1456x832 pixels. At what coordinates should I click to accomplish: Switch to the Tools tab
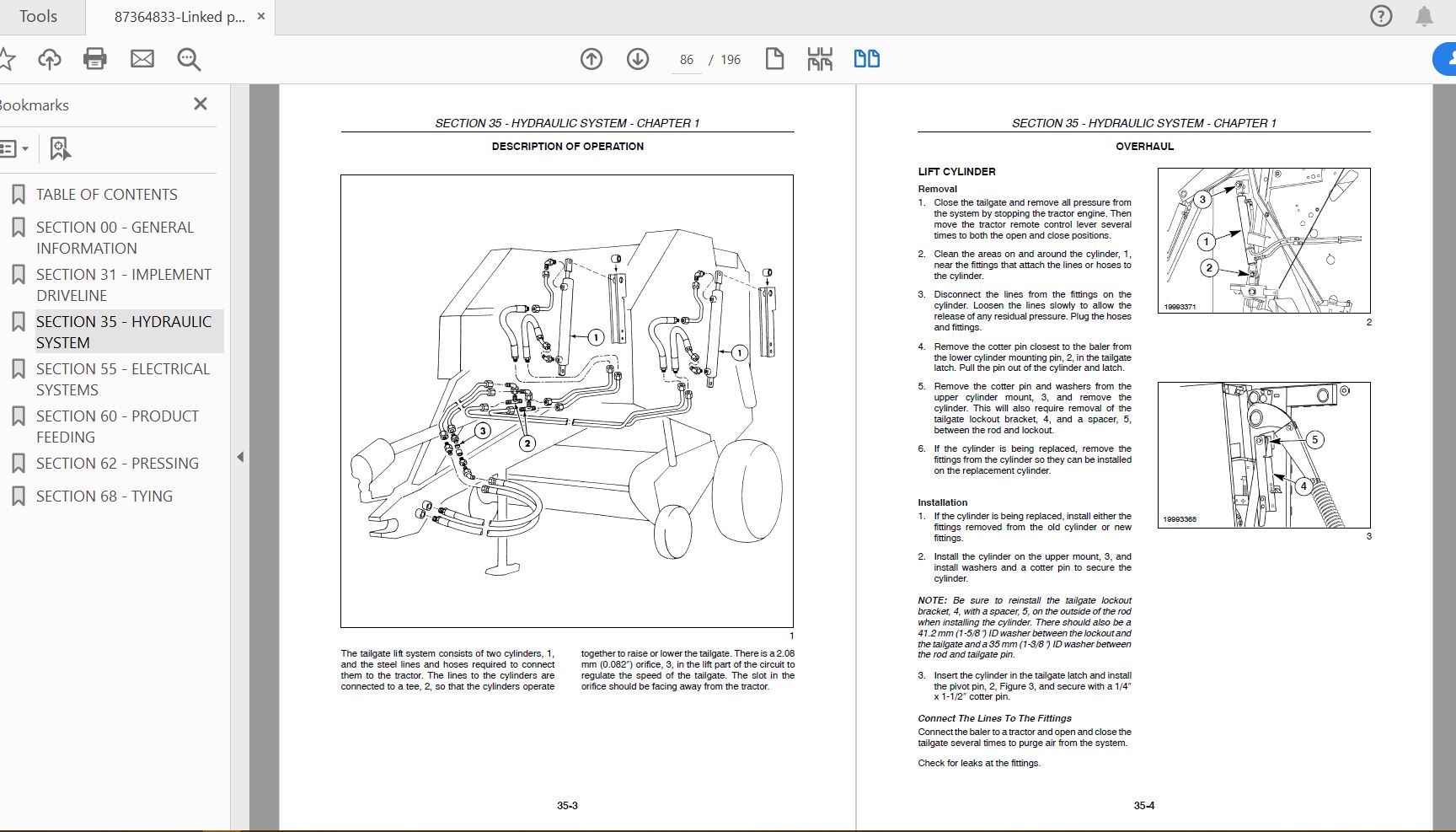tap(39, 16)
